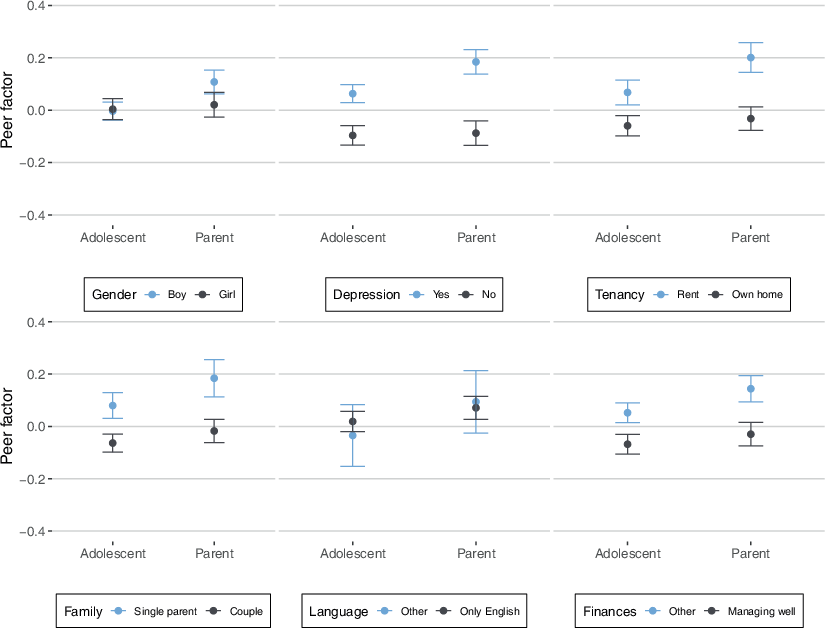Screen dimensions: 825x628
Task: Click the dark Girl marker in Gender legend
Action: pos(203,295)
